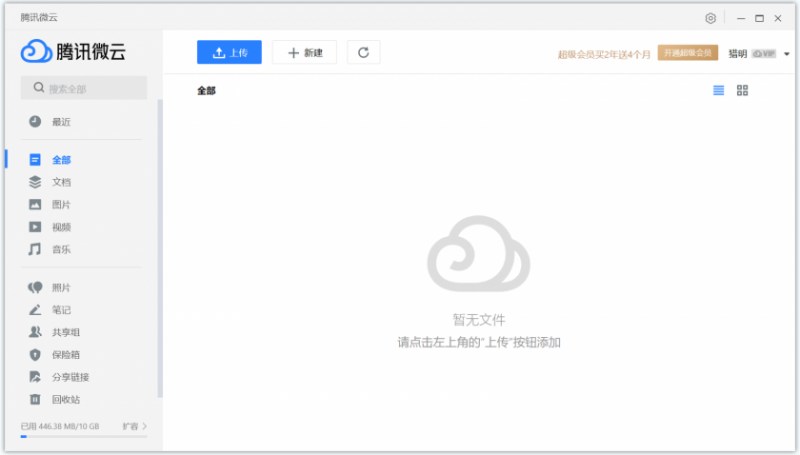Expand user account dropdown arrow
This screenshot has width=800, height=455.
point(787,54)
